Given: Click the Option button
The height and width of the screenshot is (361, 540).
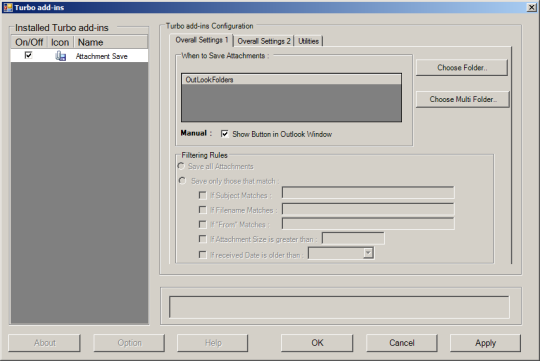Looking at the screenshot, I should (129, 343).
